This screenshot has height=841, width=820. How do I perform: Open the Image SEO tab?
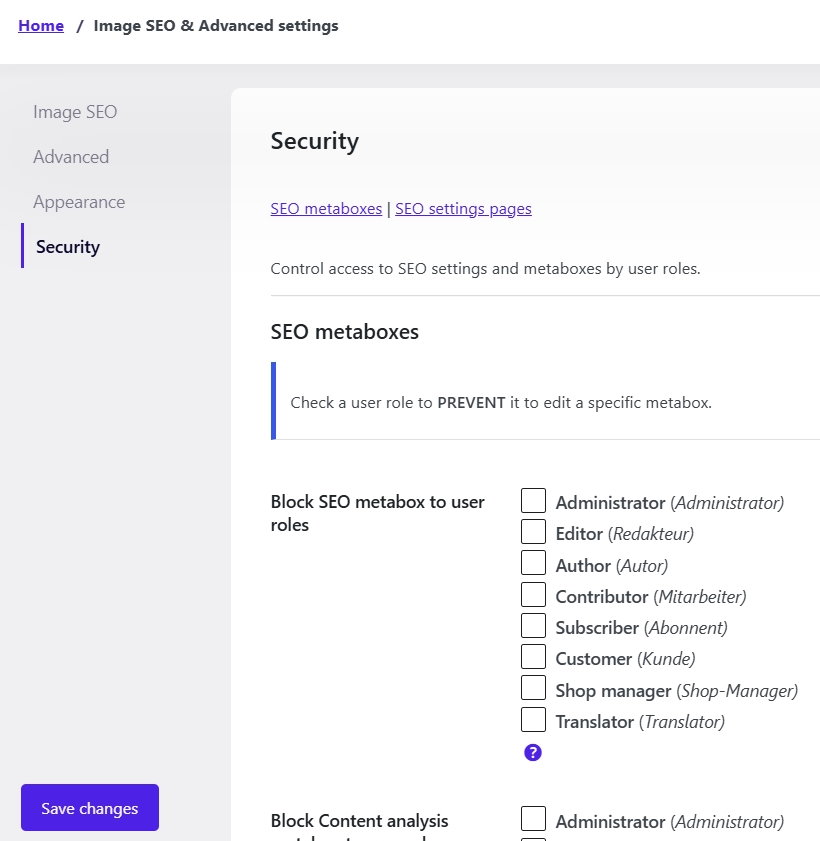(x=75, y=112)
